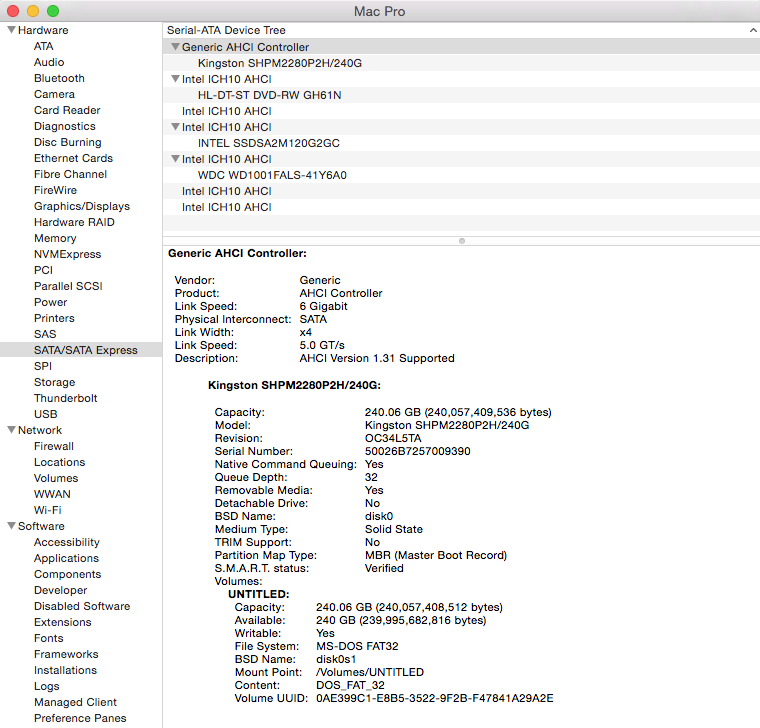Open WWAN network section
760x728 pixels.
click(x=52, y=494)
